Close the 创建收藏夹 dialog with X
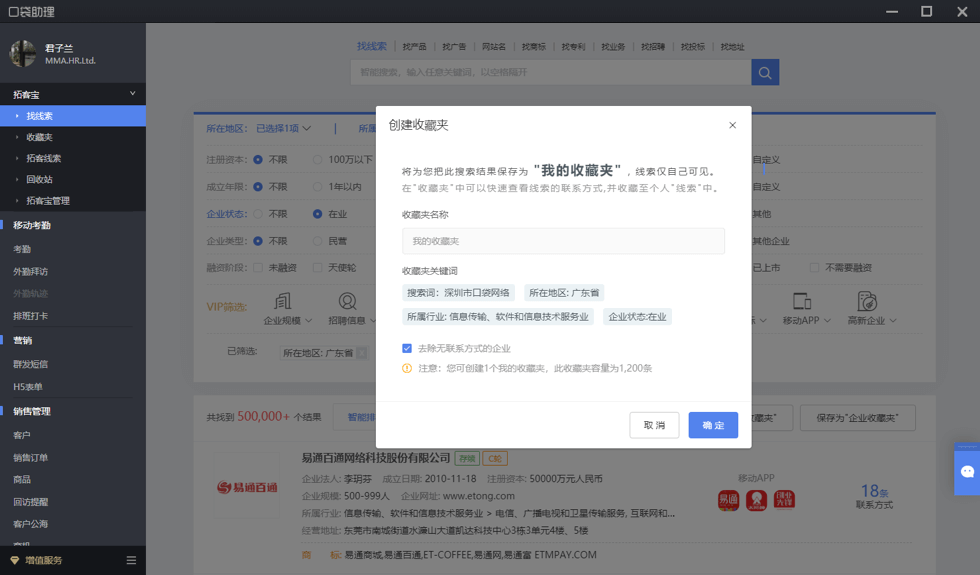The width and height of the screenshot is (980, 575). click(x=732, y=125)
